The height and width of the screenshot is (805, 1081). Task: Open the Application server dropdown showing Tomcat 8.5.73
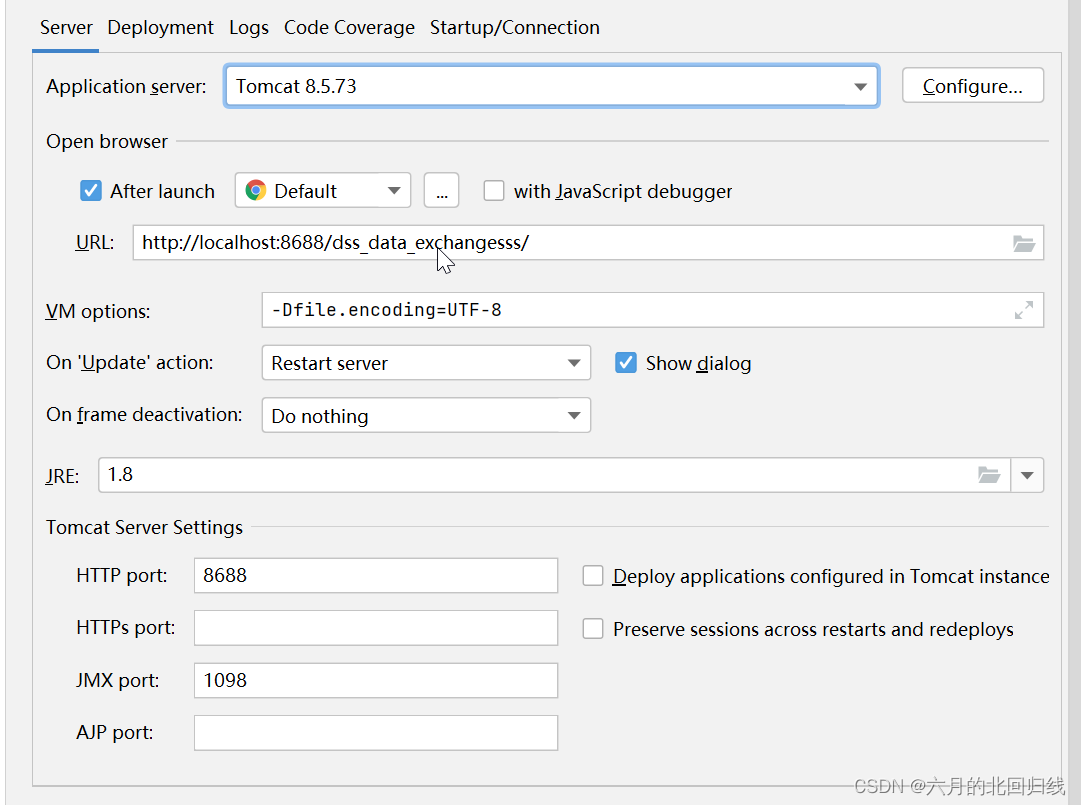click(552, 86)
